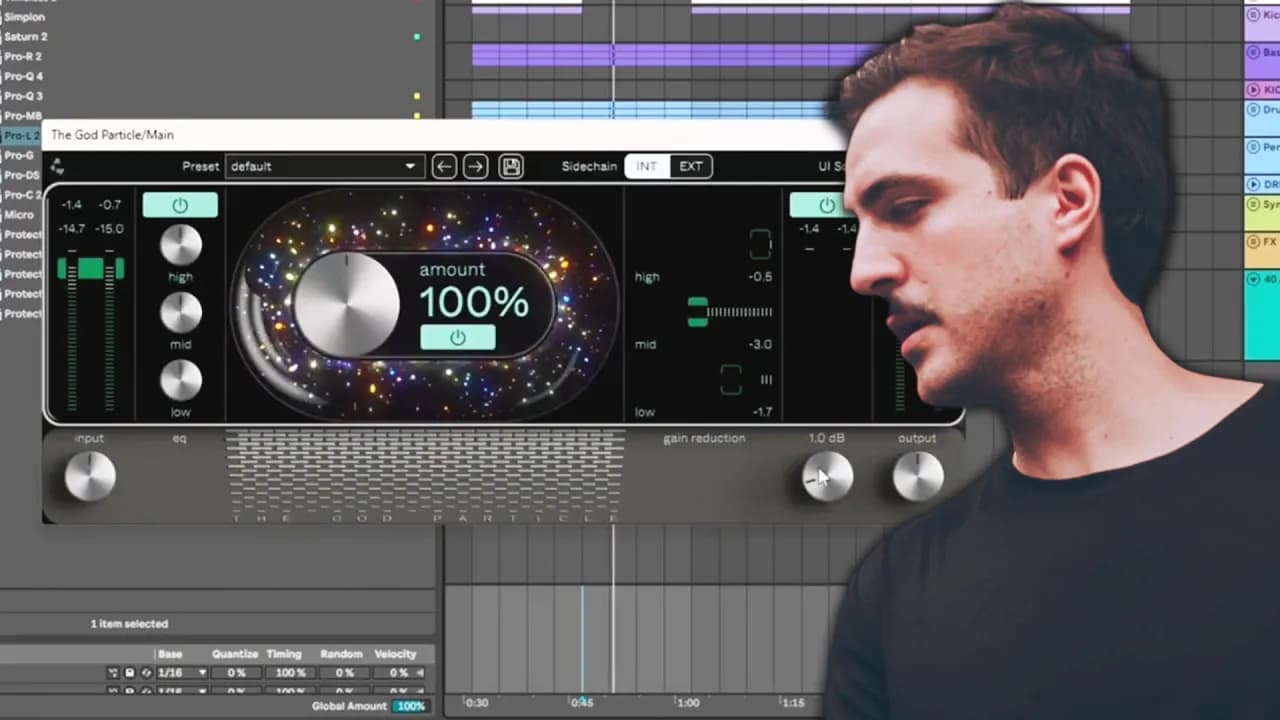
Task: Select Pro-L 2 in the browser list
Action: pos(21,136)
